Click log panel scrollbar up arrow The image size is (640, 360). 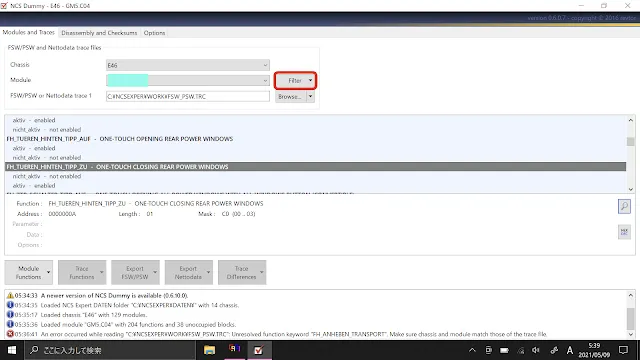click(631, 295)
